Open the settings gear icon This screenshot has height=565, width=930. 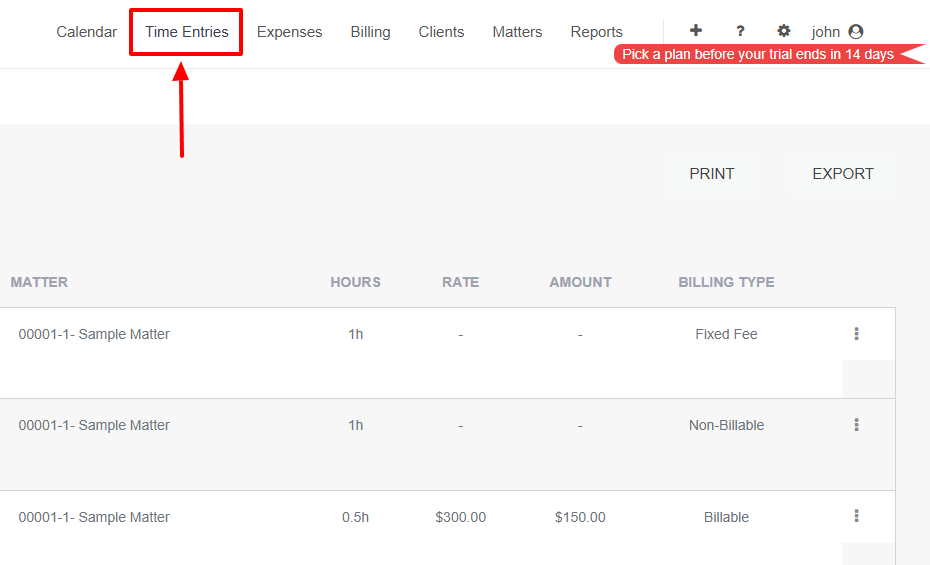[784, 31]
